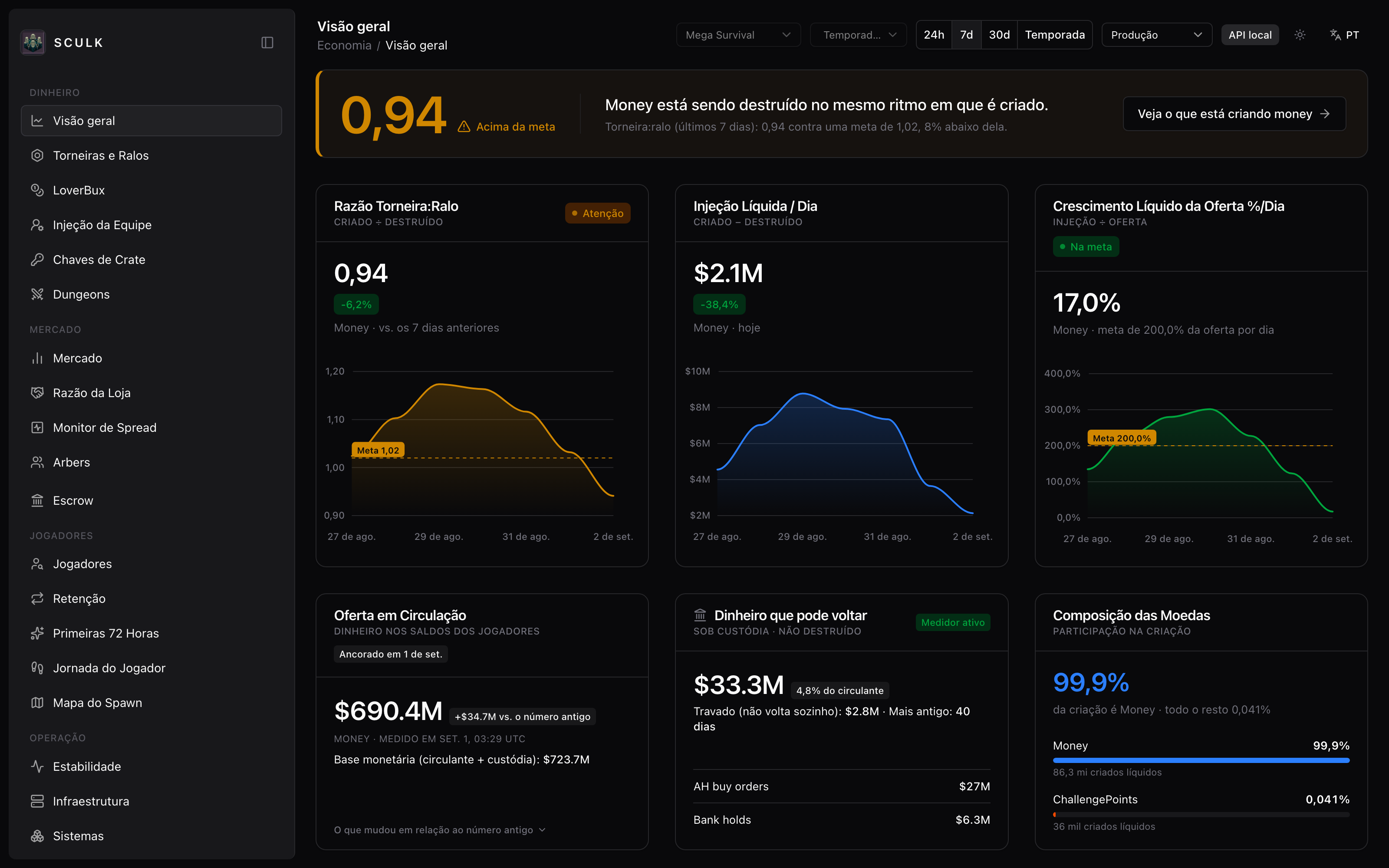Click the Retenção repeat icon
The height and width of the screenshot is (868, 1389).
37,599
